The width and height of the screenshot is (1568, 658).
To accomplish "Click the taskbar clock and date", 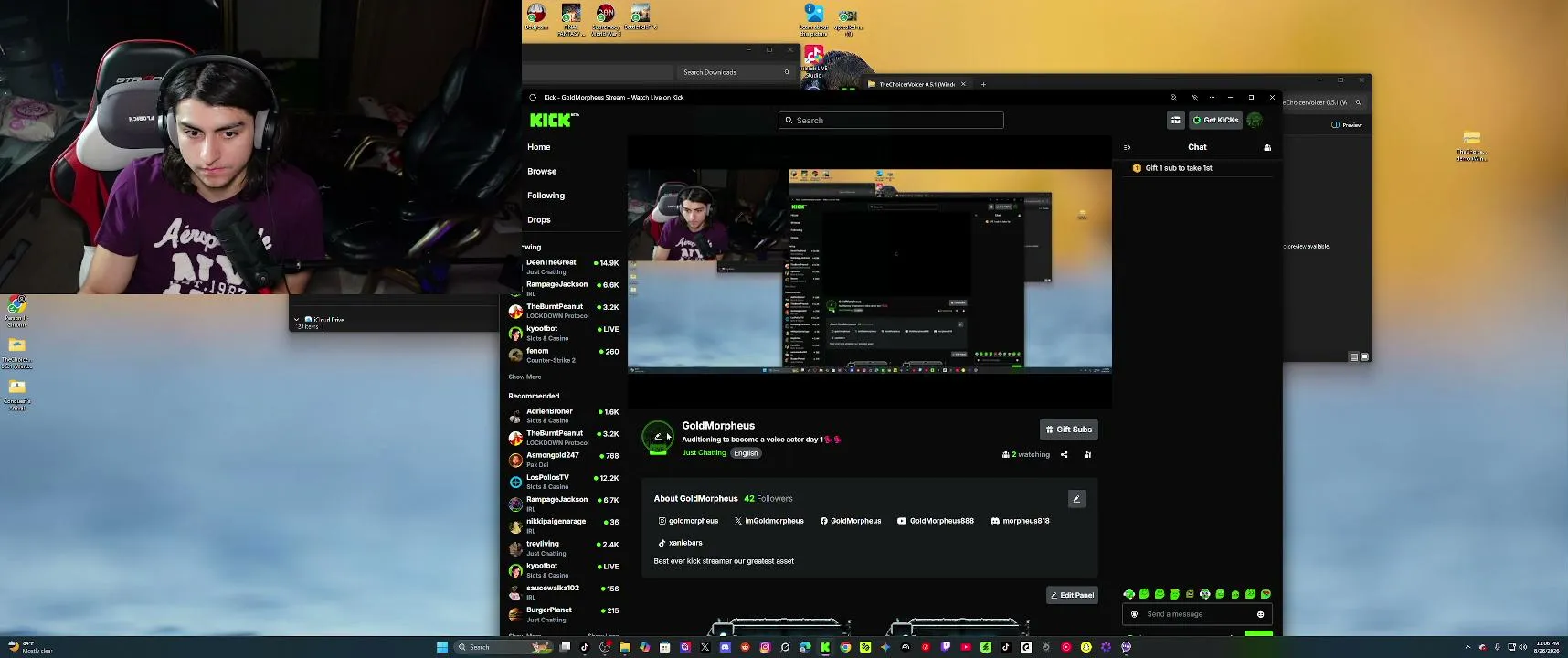I will pos(1548,647).
